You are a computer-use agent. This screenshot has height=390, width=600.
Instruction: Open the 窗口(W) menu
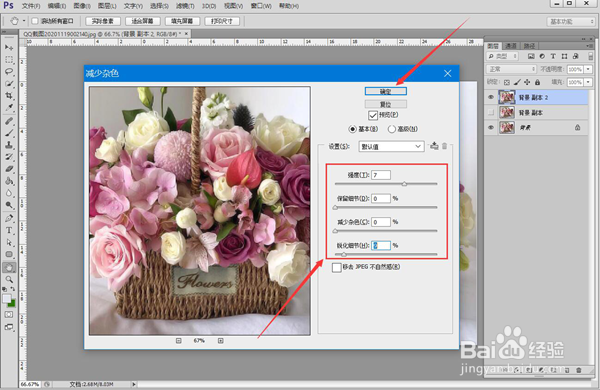pos(261,6)
